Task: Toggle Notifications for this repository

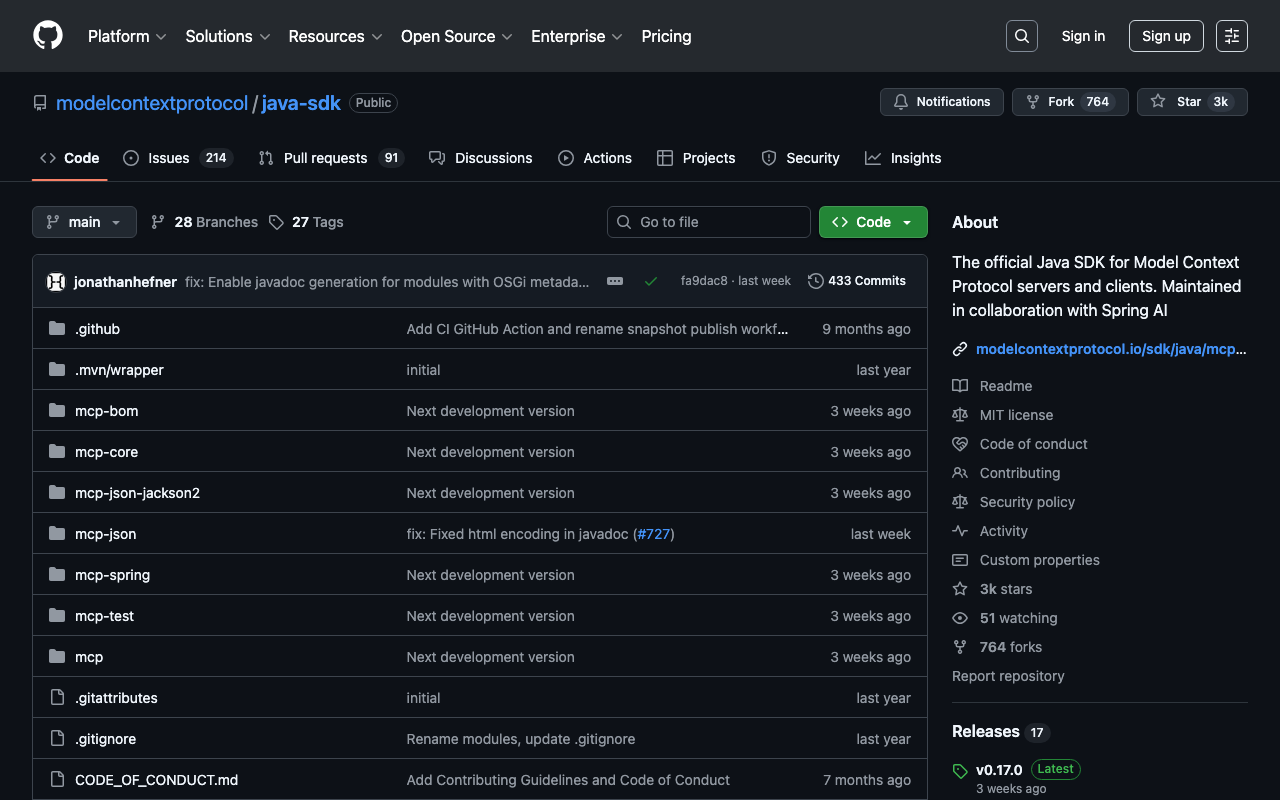Action: (x=941, y=102)
